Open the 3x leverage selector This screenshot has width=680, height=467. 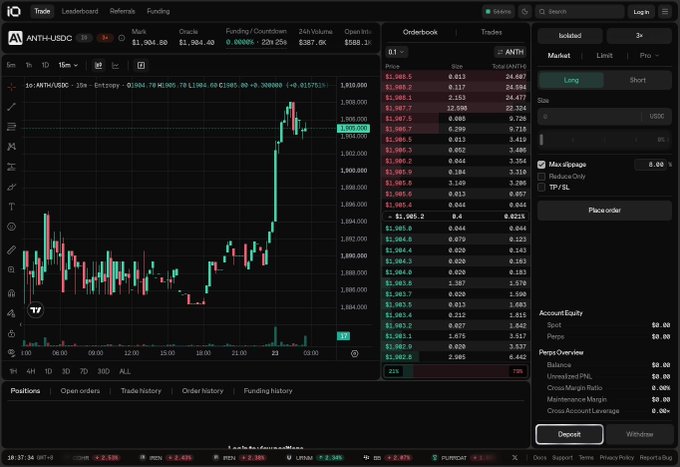click(x=639, y=36)
